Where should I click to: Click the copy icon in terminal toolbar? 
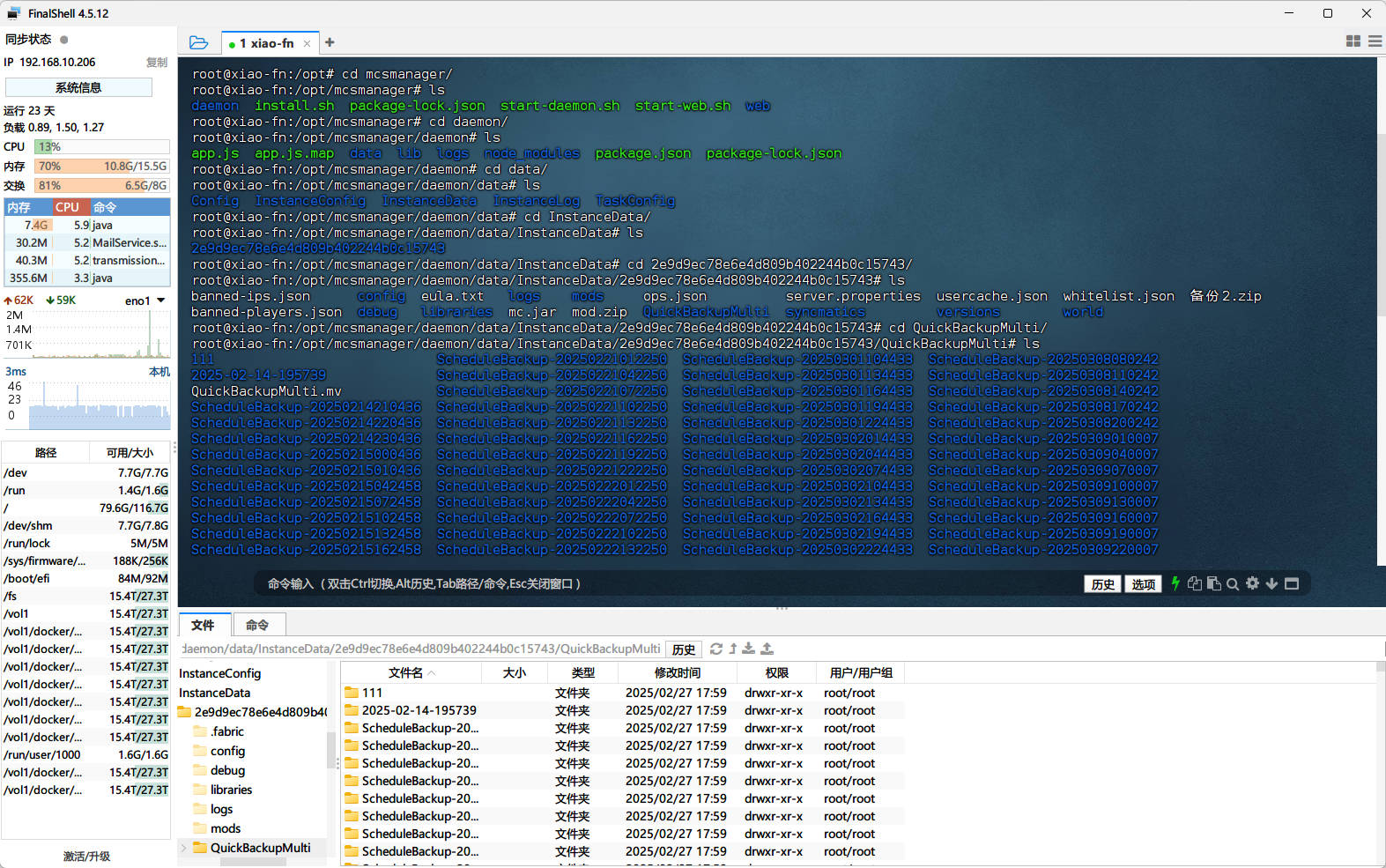[1194, 583]
